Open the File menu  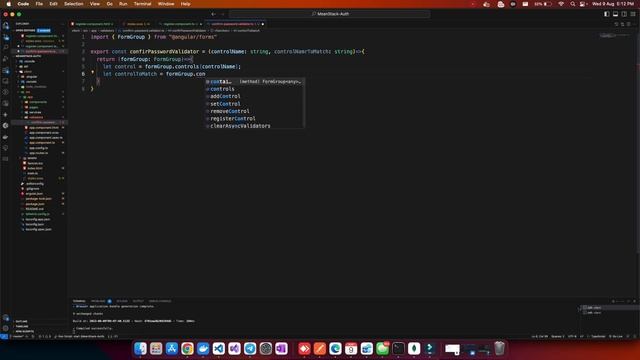pyautogui.click(x=39, y=4)
